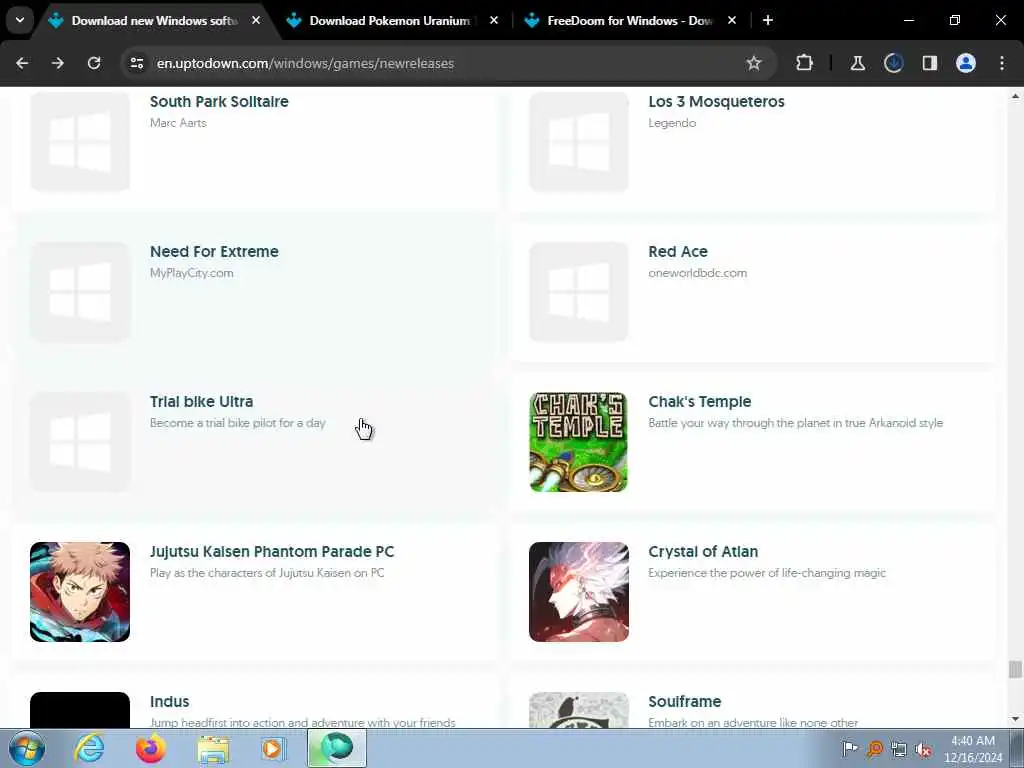Switch to FreeDoom for Windows tab
The width and height of the screenshot is (1024, 768).
point(630,21)
